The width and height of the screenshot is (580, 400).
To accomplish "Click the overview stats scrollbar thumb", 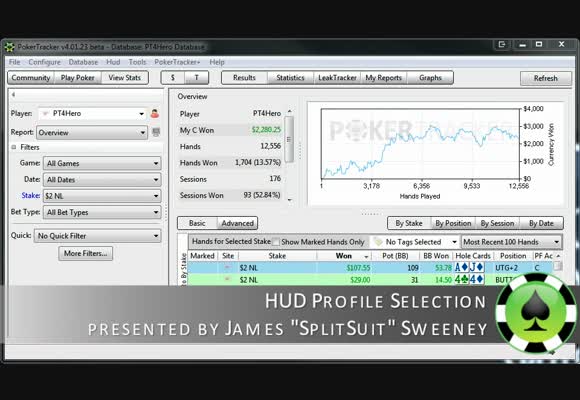I will (289, 139).
